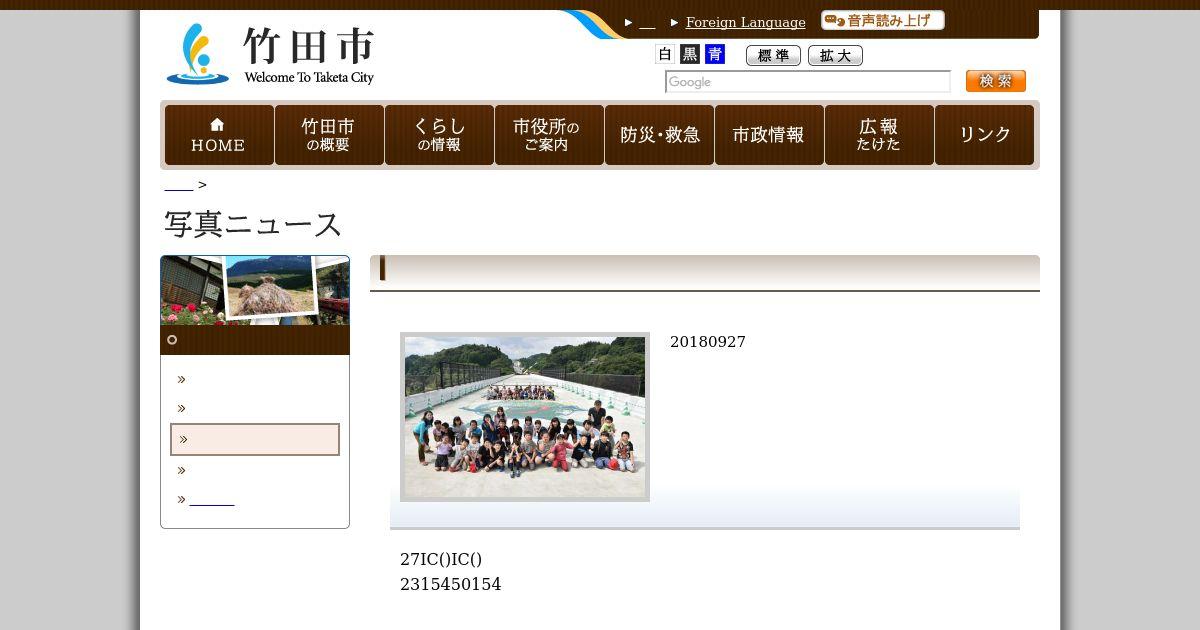Screen dimensions: 1200x630
Task: Click the second sidebar arrow item
Action: point(182,408)
